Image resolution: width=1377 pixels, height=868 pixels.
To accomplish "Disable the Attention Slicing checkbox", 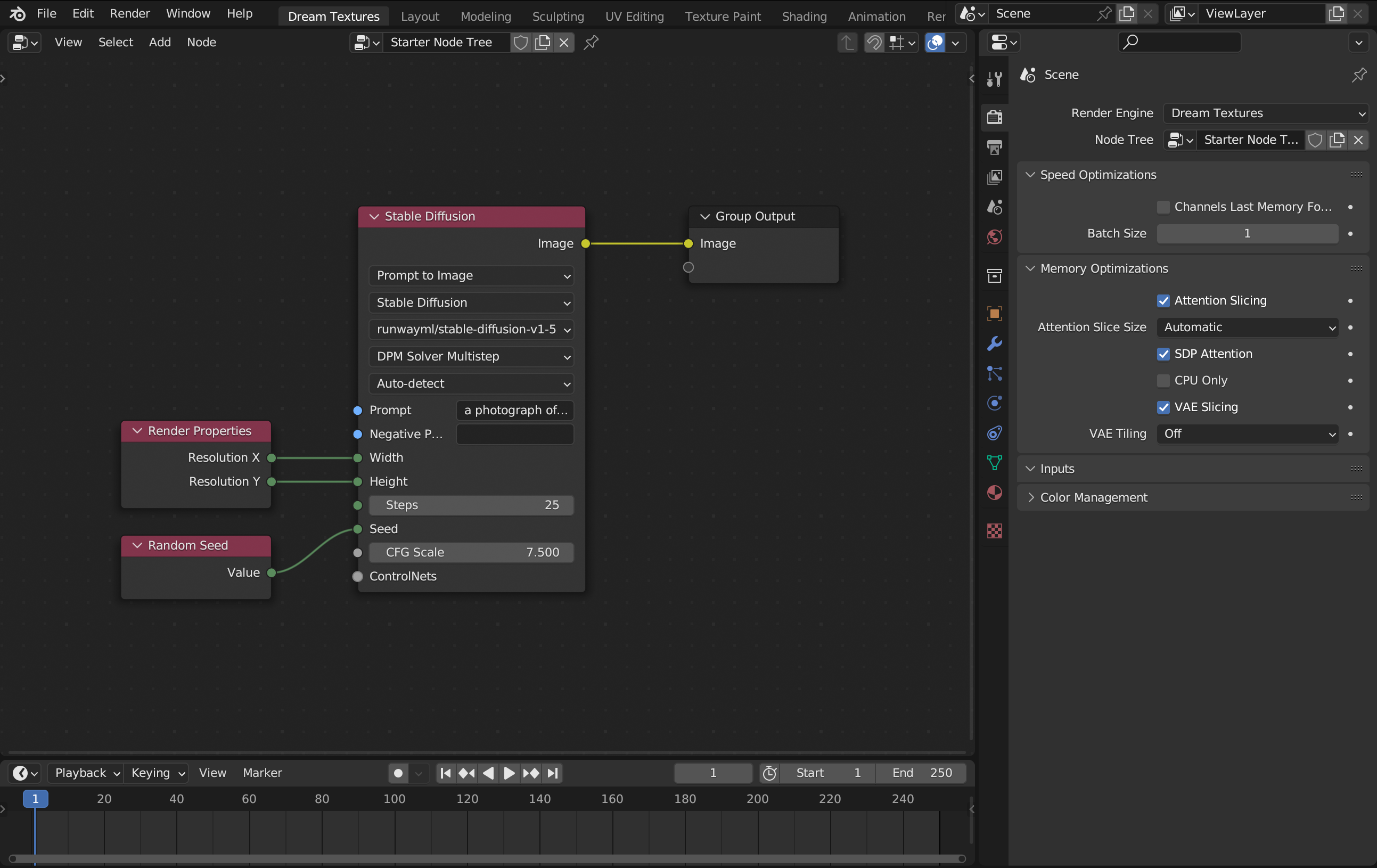I will point(1163,301).
